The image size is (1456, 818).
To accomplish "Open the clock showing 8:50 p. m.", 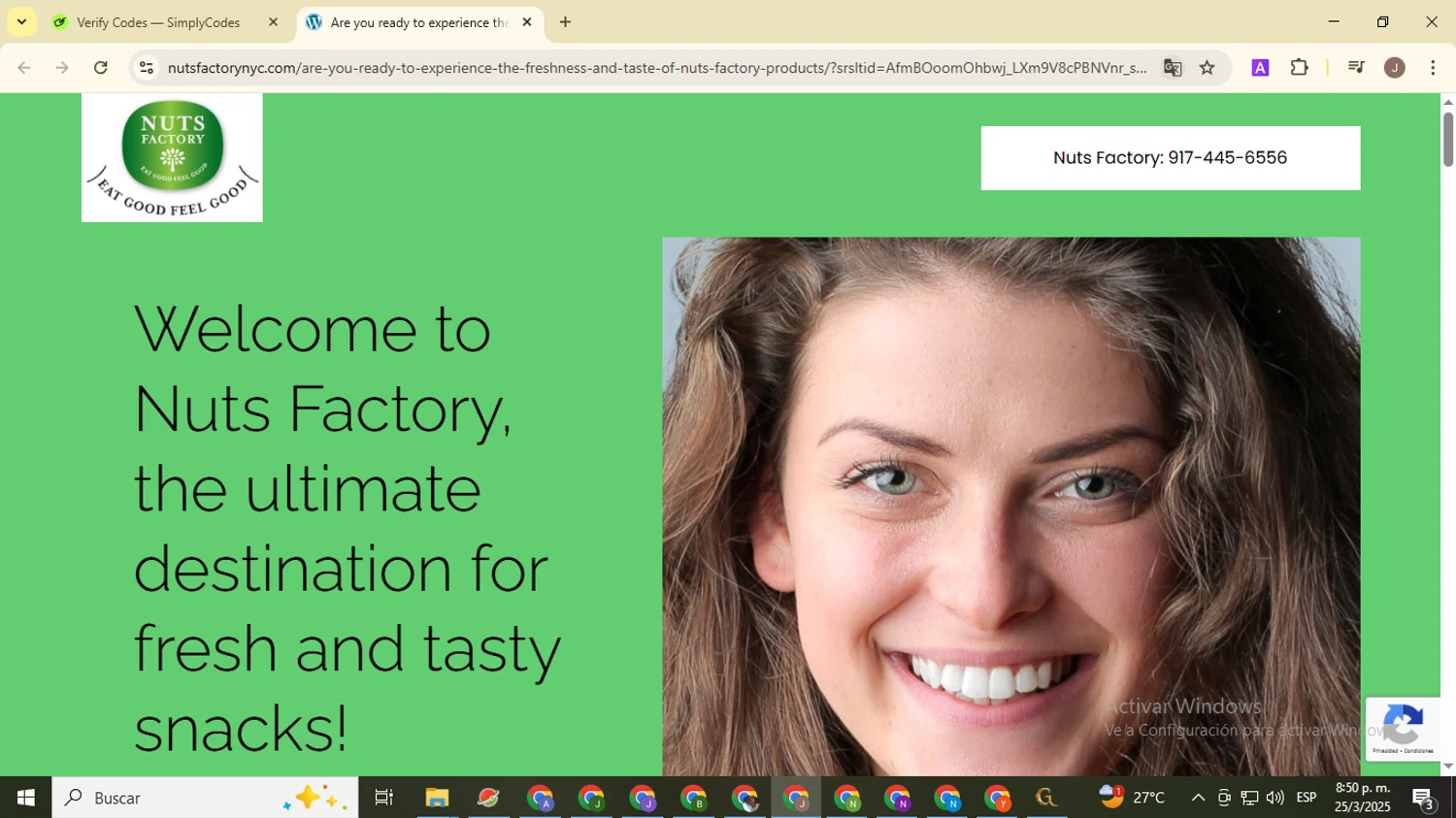I will (1363, 797).
